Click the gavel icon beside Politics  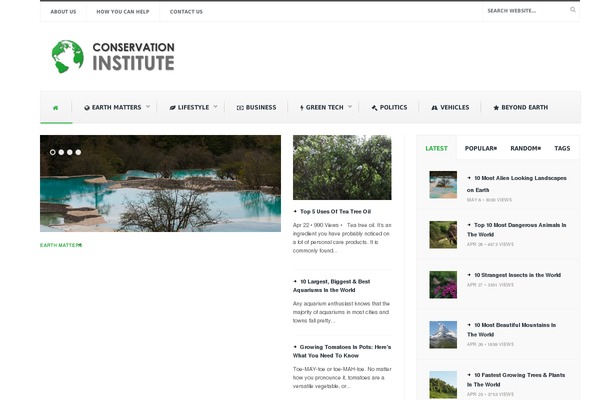point(374,108)
